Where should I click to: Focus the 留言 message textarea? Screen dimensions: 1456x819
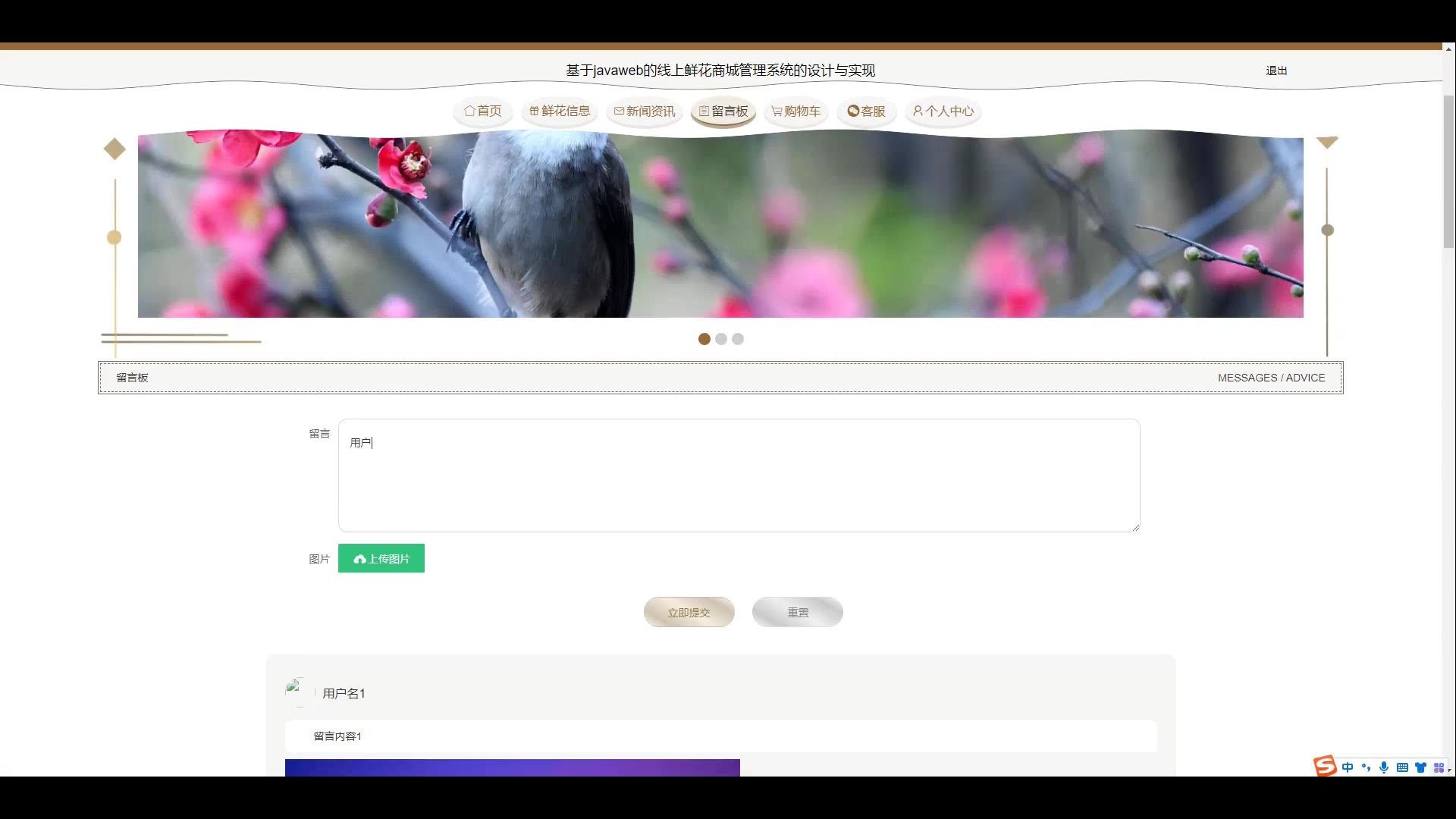[x=739, y=475]
